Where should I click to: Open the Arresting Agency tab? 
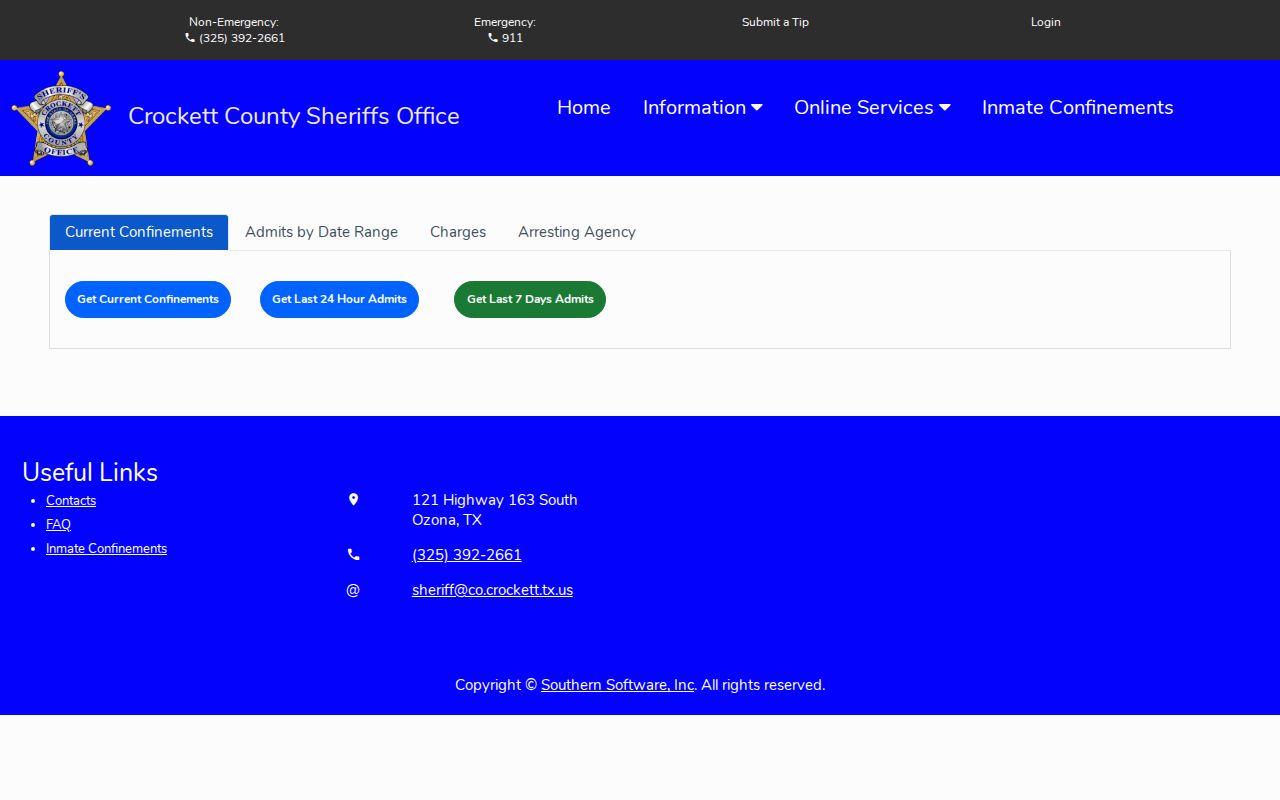tap(577, 232)
